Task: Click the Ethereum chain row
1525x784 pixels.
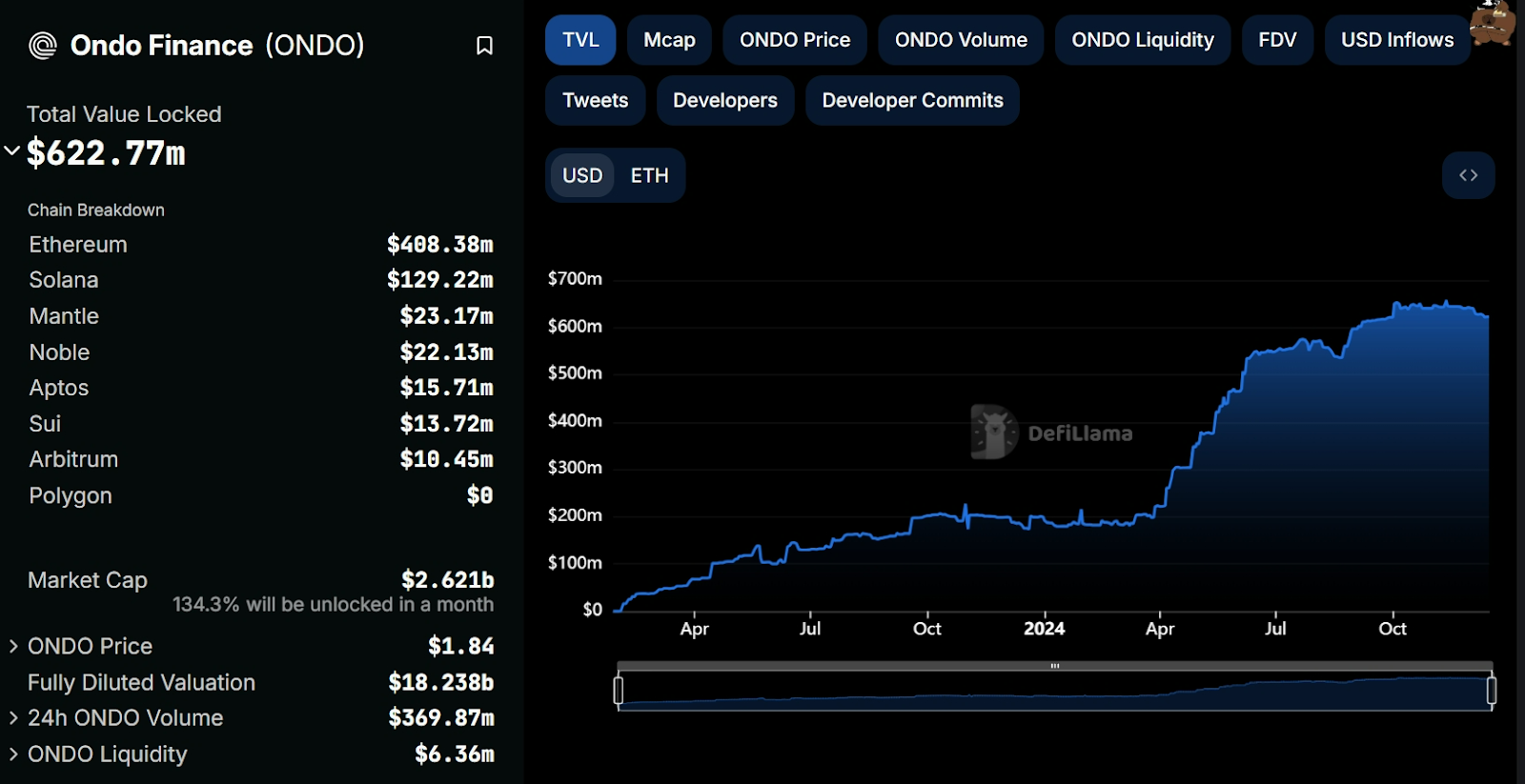Action: coord(261,245)
